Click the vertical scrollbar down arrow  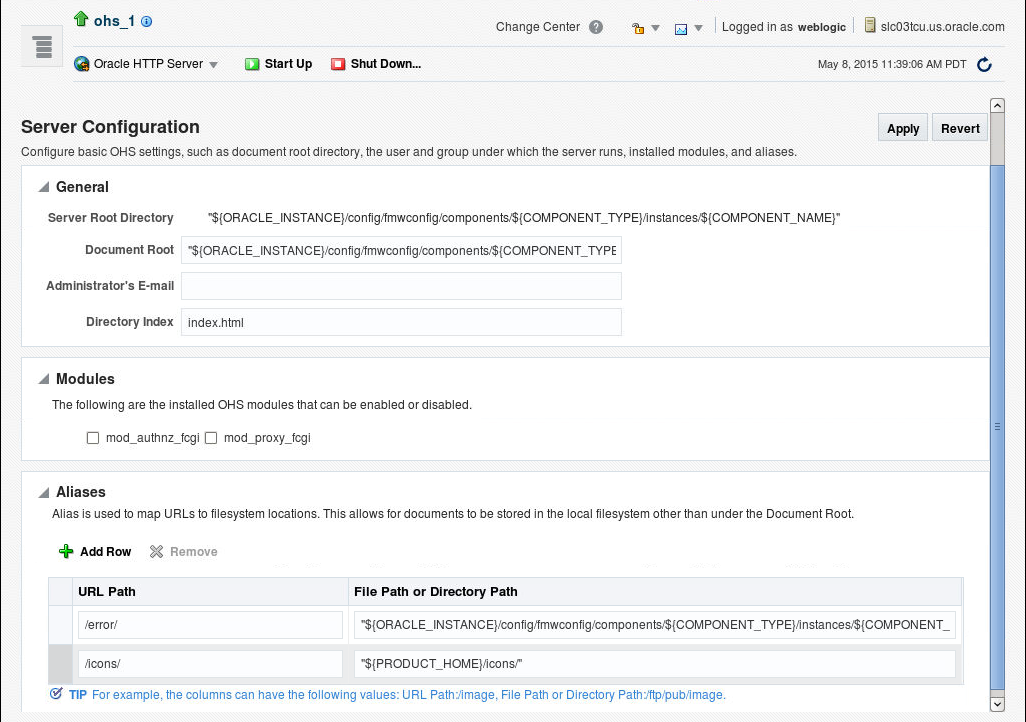click(997, 704)
